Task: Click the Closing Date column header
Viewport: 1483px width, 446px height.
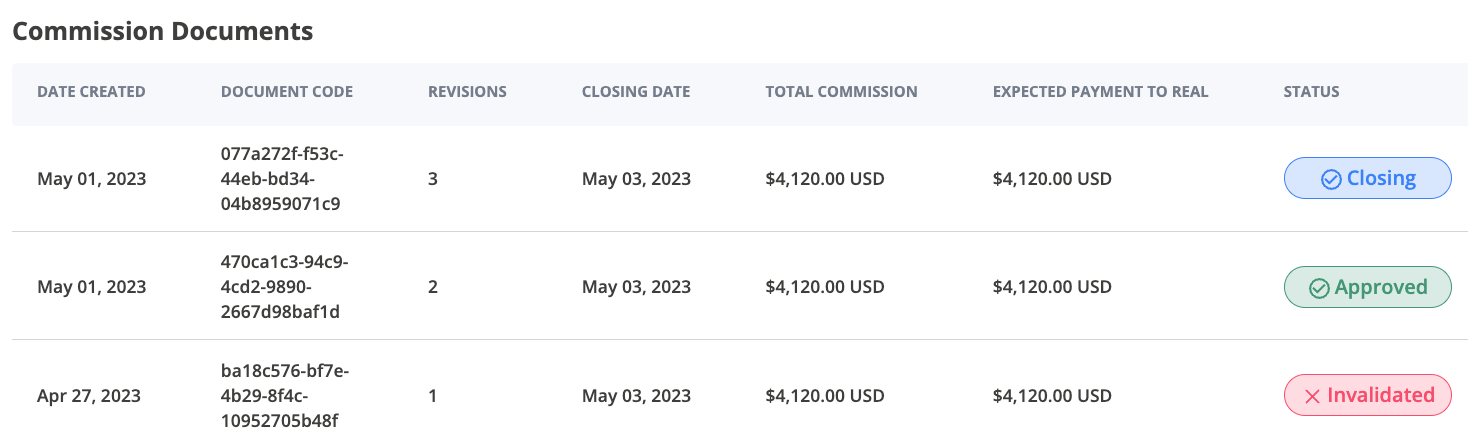Action: click(x=636, y=92)
